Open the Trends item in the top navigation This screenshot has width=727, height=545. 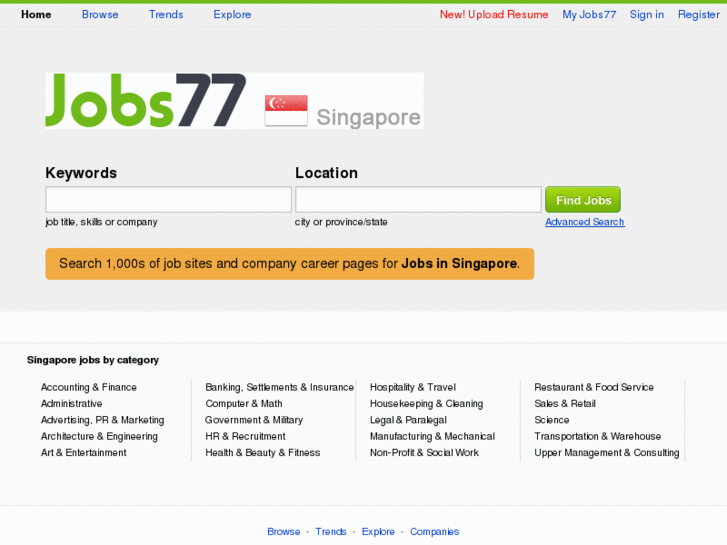tap(166, 14)
